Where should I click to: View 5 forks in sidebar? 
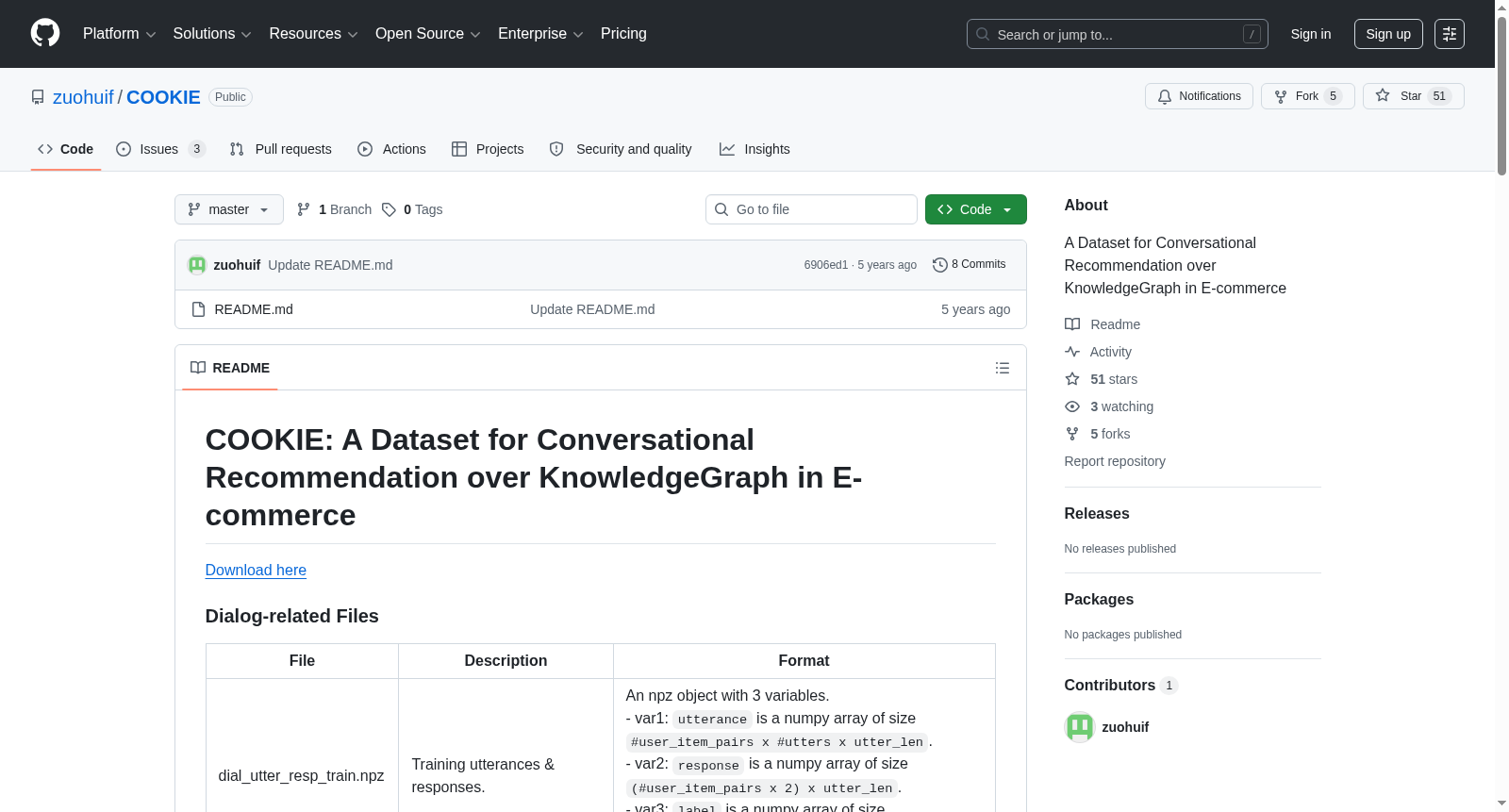click(1098, 434)
